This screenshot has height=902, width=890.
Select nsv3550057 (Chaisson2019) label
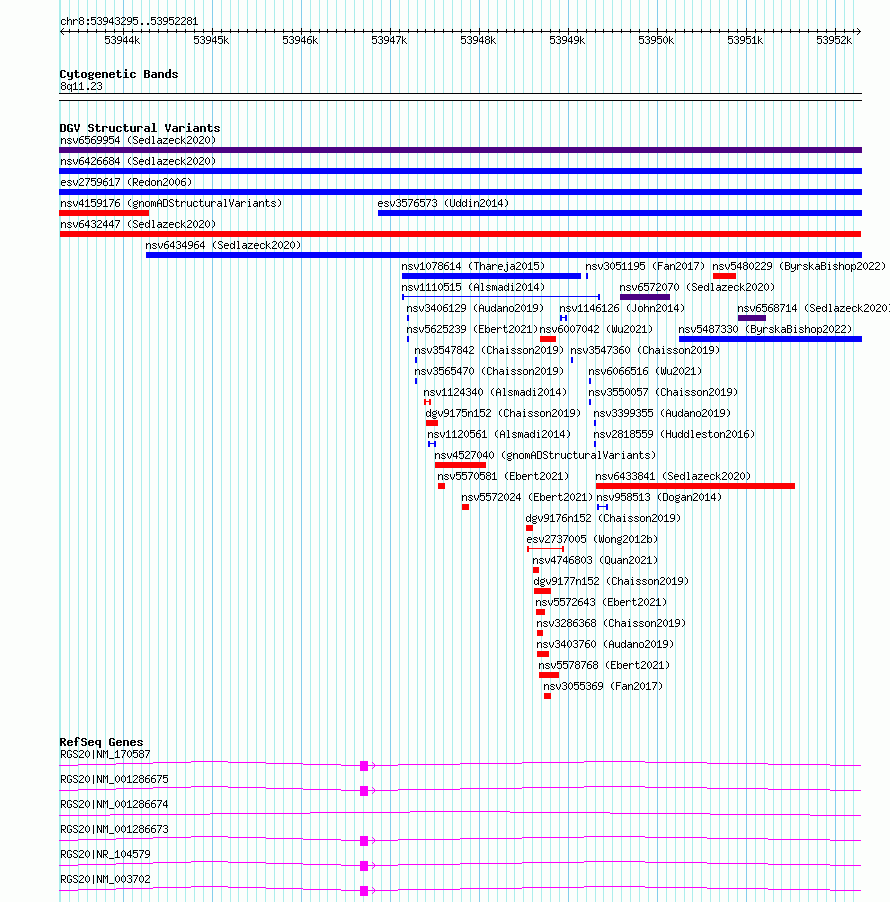point(663,392)
